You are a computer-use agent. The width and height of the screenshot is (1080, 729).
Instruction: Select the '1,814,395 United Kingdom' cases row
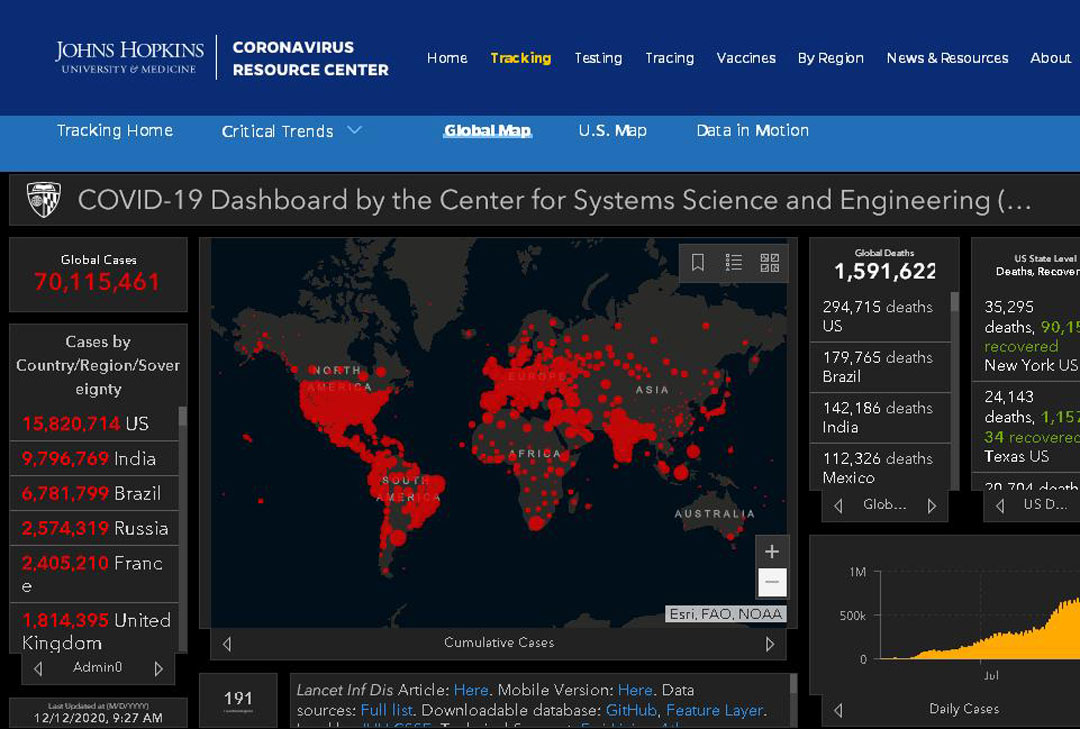point(94,630)
